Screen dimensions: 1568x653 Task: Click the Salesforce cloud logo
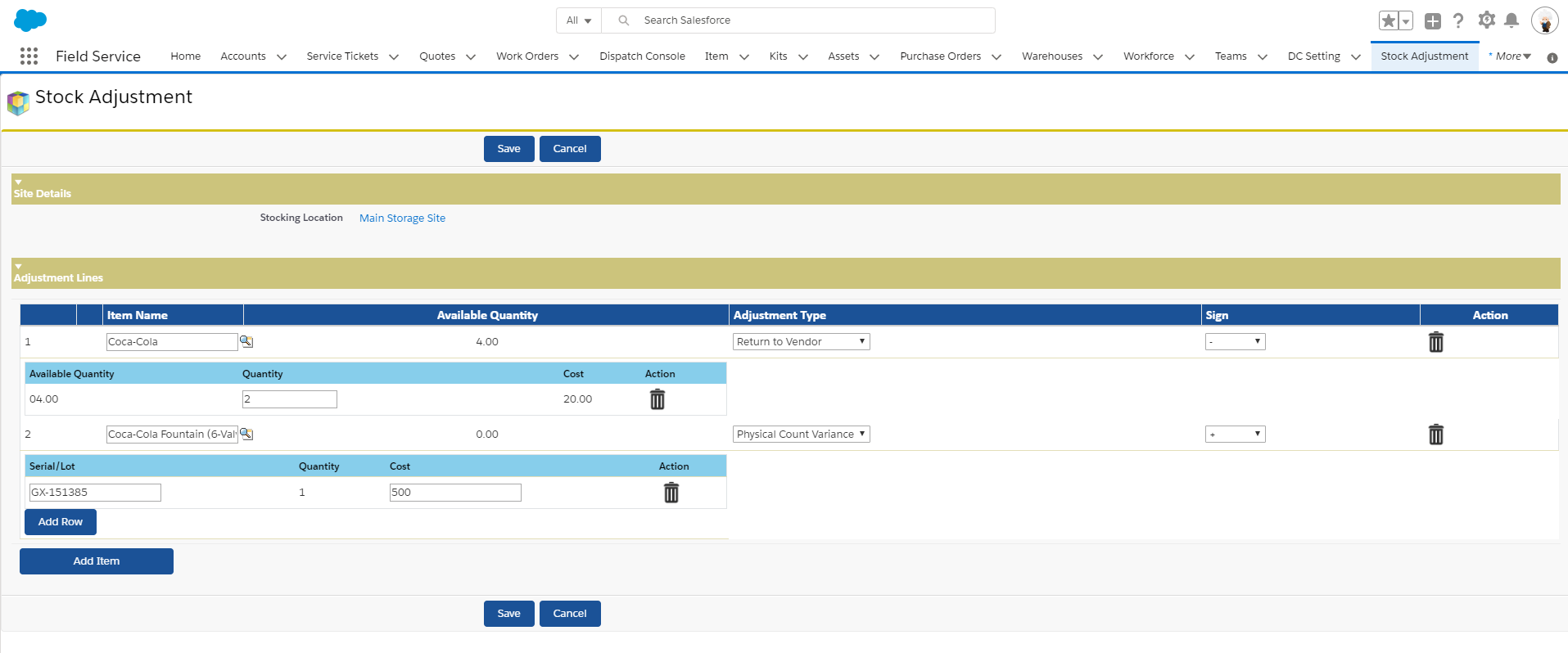(x=30, y=20)
